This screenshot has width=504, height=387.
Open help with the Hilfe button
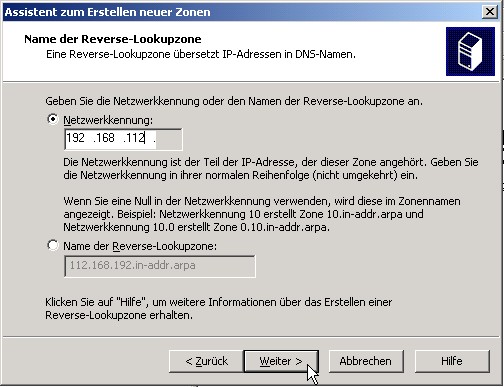coord(452,361)
